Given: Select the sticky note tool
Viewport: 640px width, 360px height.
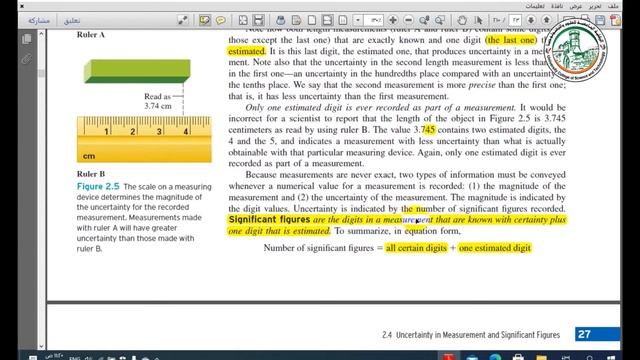Looking at the screenshot, I should pyautogui.click(x=204, y=20).
